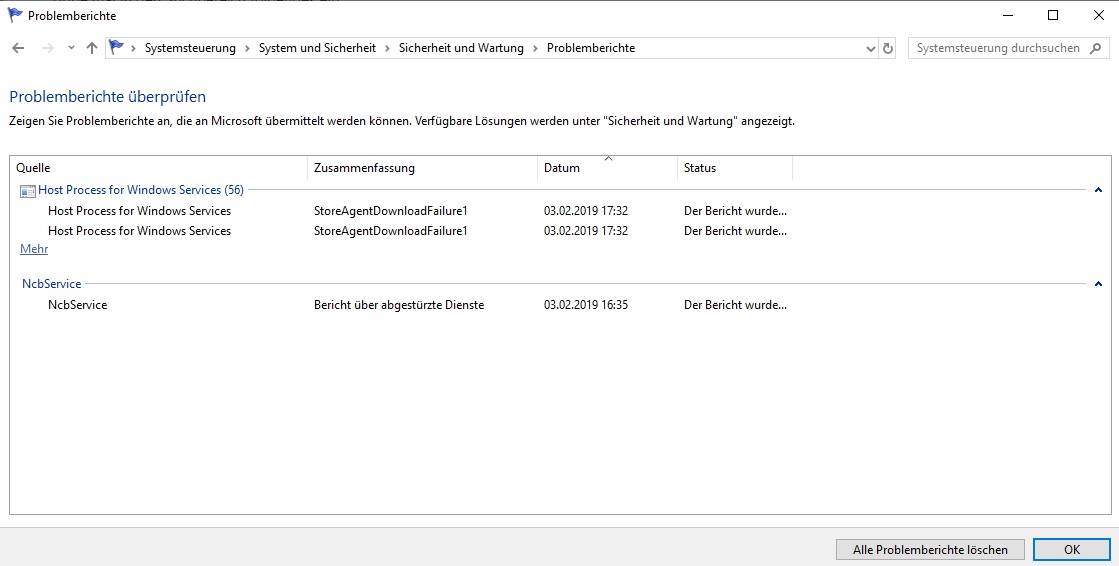Navigate to System und Sicherheit breadcrumb

pos(317,48)
